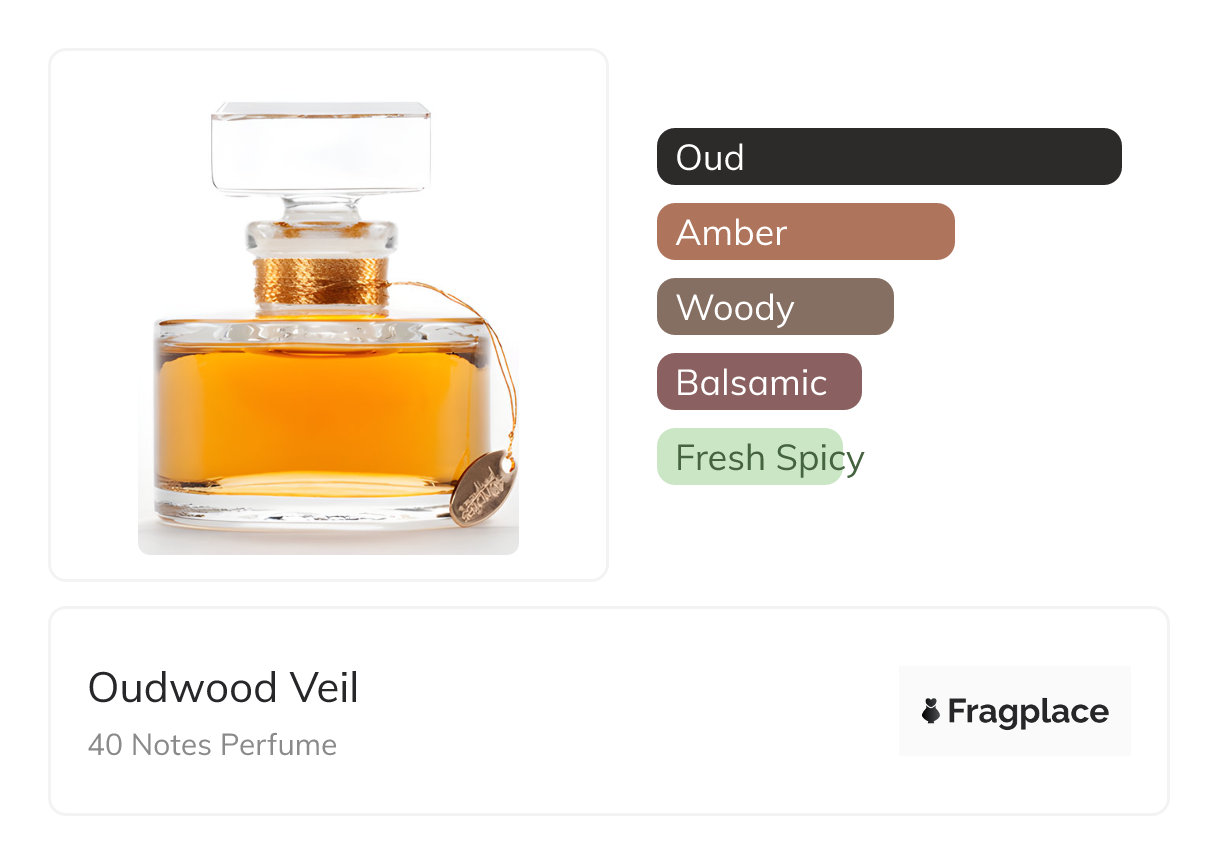Open the 40 Notes Perfume brand link

tap(212, 745)
